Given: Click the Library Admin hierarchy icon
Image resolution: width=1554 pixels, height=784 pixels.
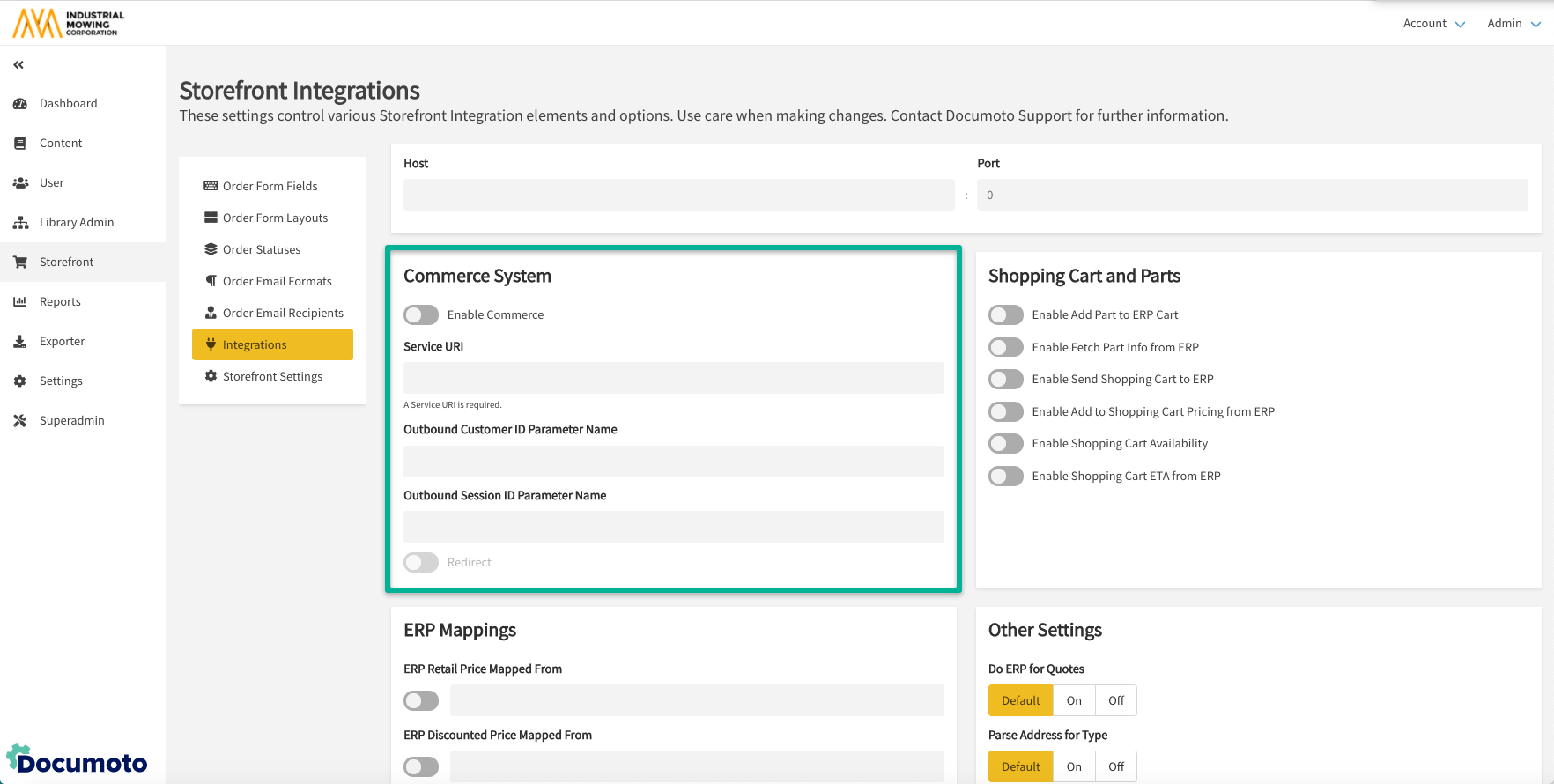Looking at the screenshot, I should point(20,223).
